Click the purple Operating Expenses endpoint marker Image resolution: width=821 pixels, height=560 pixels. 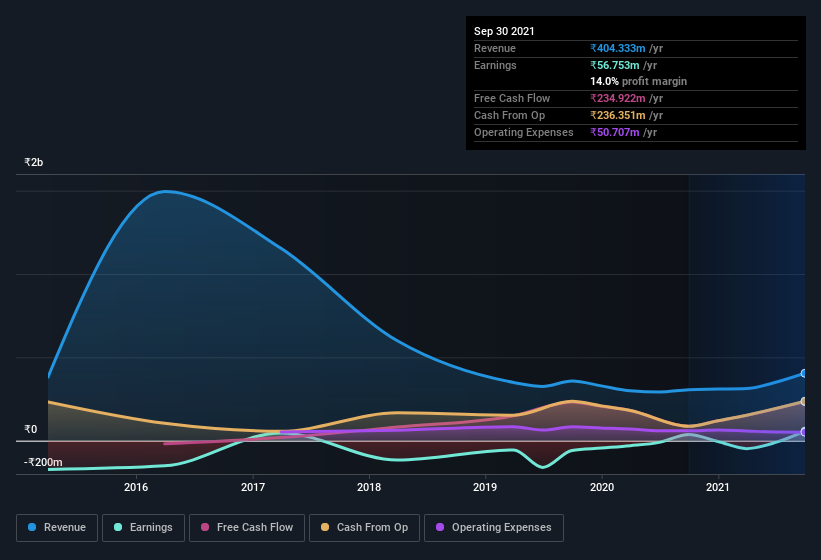804,432
